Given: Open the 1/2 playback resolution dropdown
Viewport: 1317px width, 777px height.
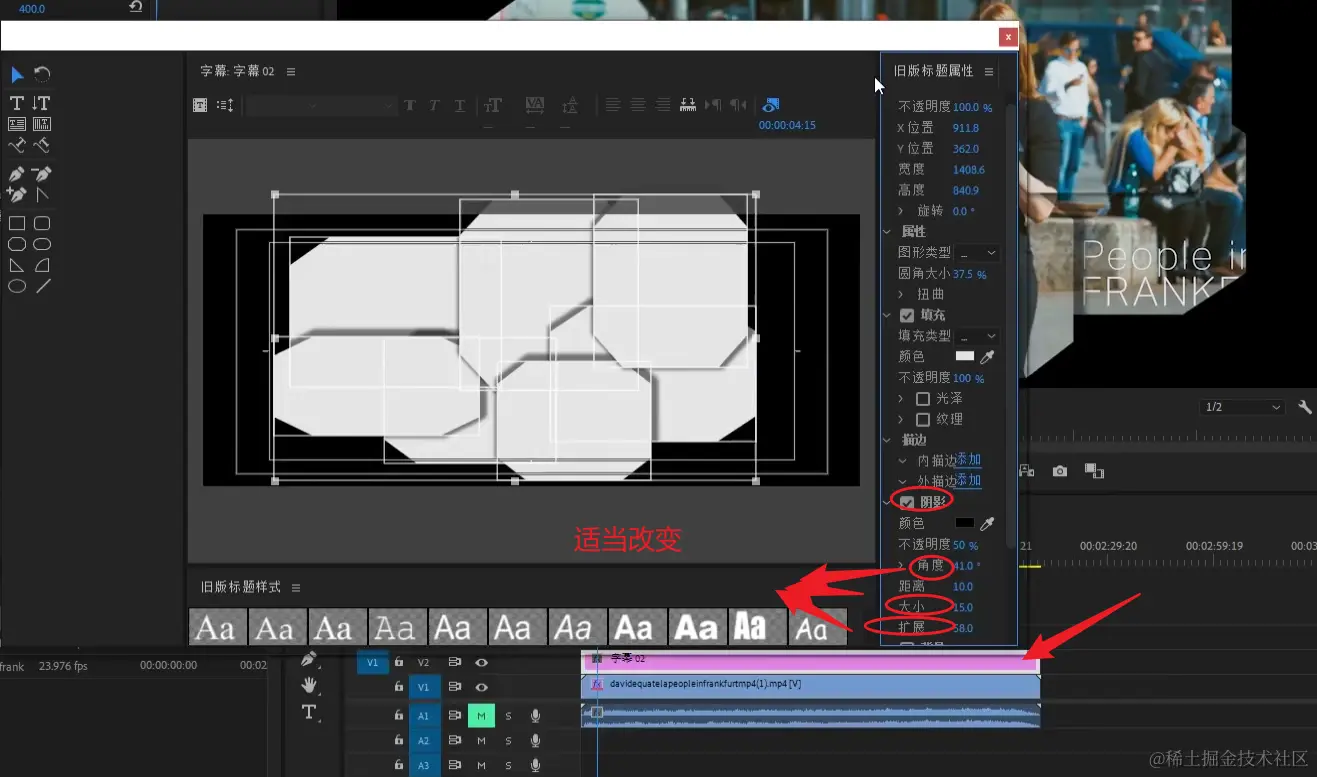Looking at the screenshot, I should pos(1242,407).
